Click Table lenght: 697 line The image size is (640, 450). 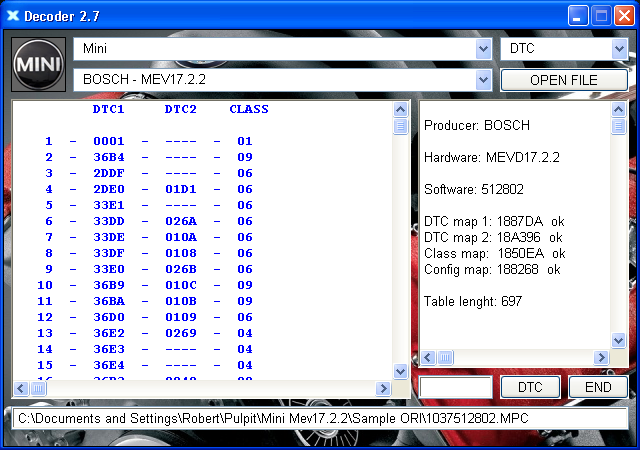click(473, 301)
